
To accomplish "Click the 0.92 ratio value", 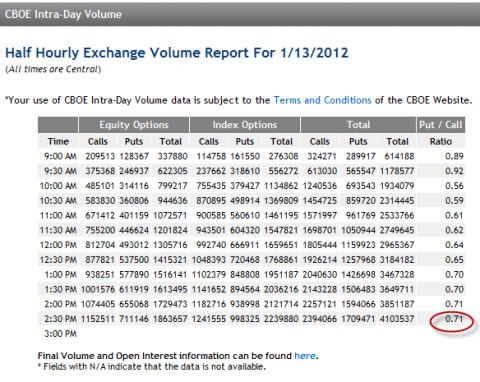I will coord(454,171).
